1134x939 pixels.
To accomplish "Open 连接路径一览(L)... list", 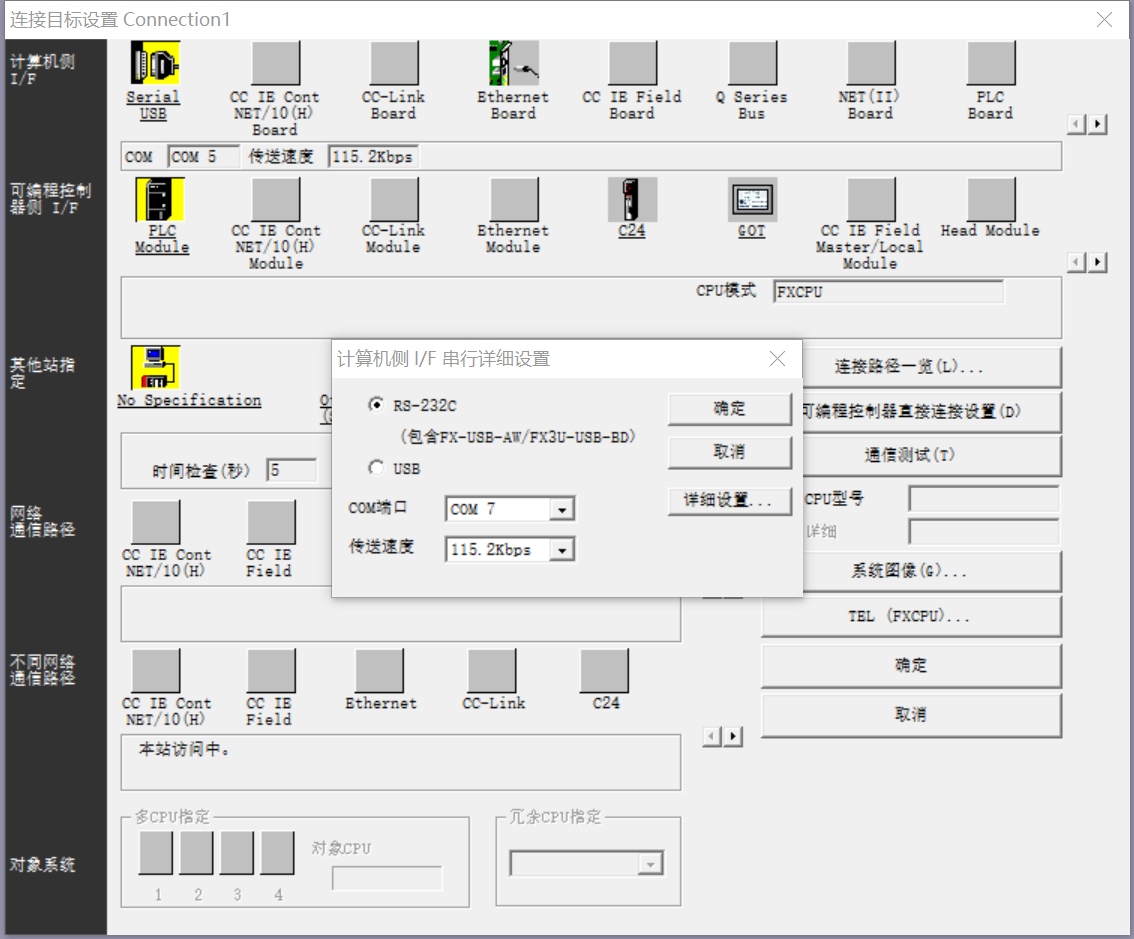I will point(910,367).
